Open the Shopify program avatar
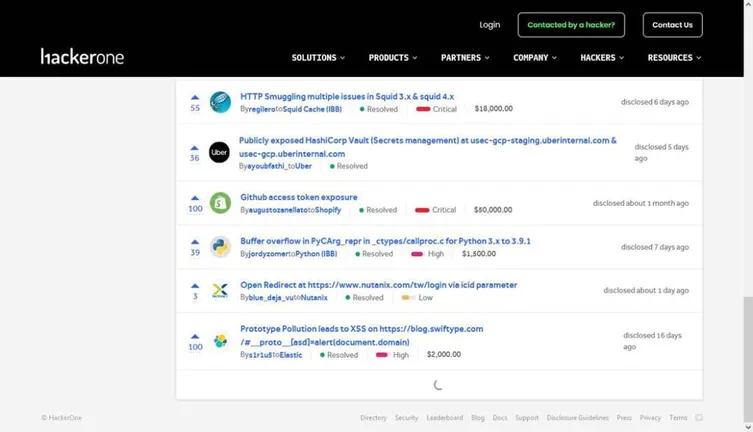Image resolution: width=753 pixels, height=432 pixels. click(x=220, y=203)
